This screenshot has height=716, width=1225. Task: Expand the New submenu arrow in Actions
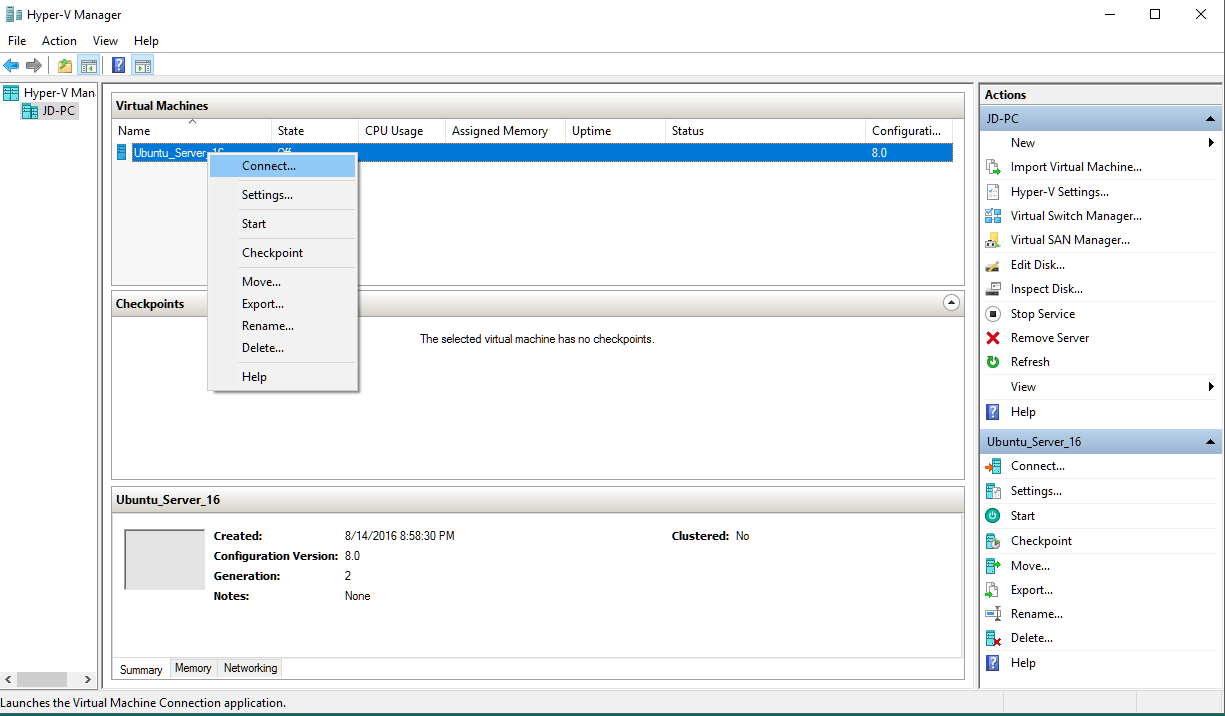[1211, 143]
